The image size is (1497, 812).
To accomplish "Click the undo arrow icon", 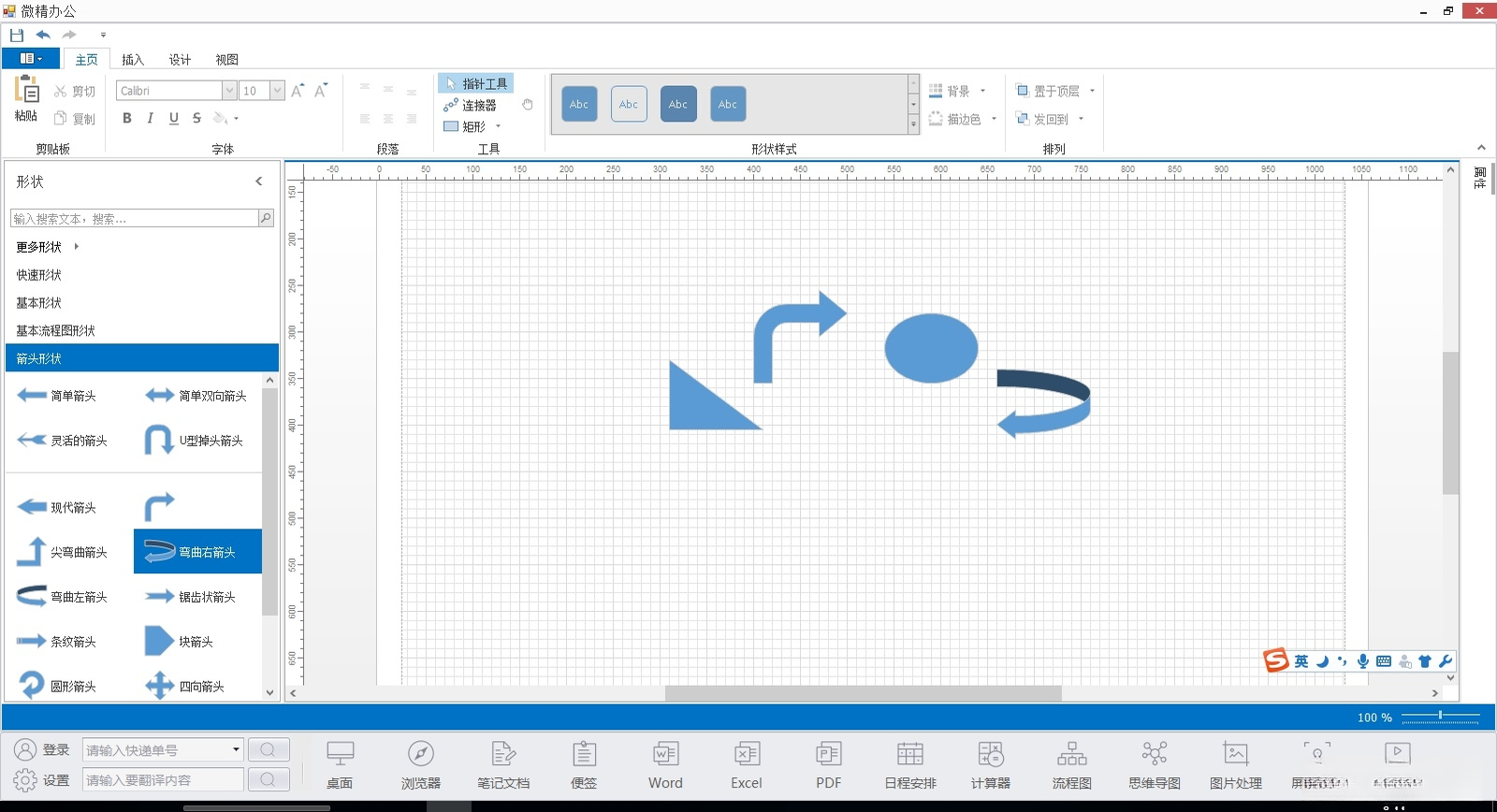I will pyautogui.click(x=43, y=35).
